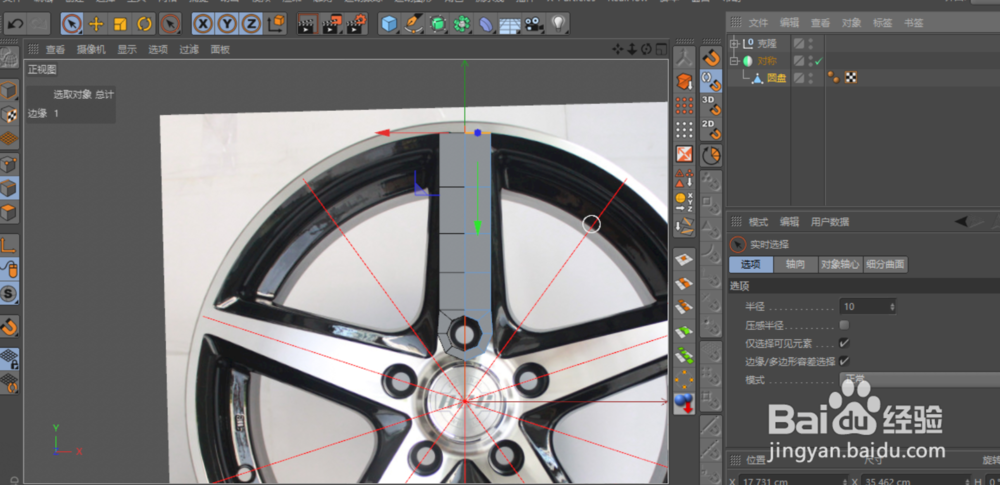The height and width of the screenshot is (485, 1000).
Task: Render to picture viewer
Action: pos(332,24)
